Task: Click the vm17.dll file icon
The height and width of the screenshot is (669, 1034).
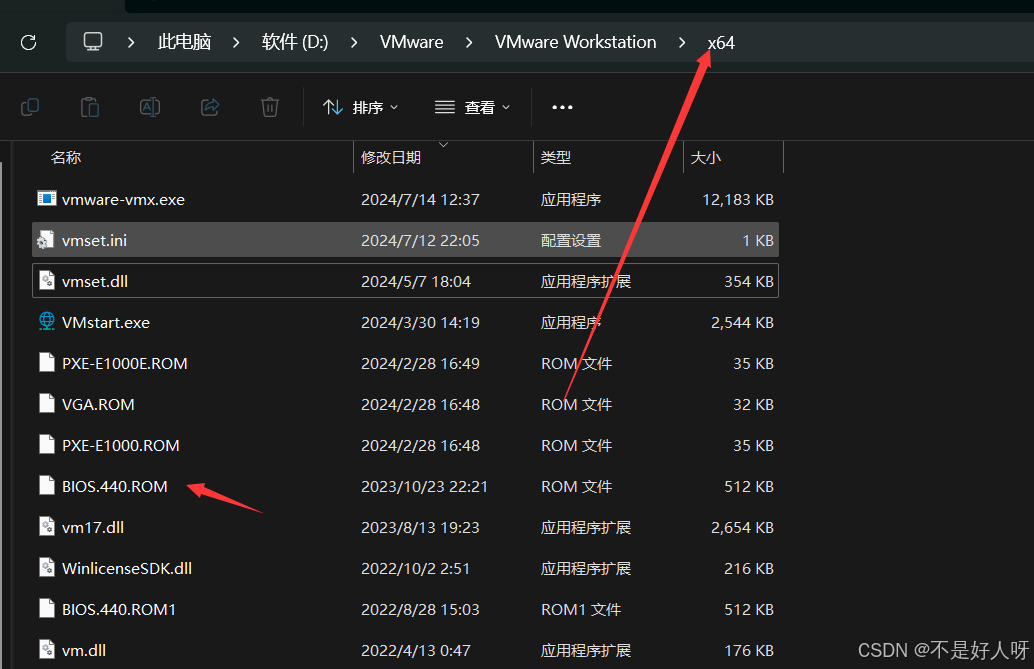Action: (47, 526)
